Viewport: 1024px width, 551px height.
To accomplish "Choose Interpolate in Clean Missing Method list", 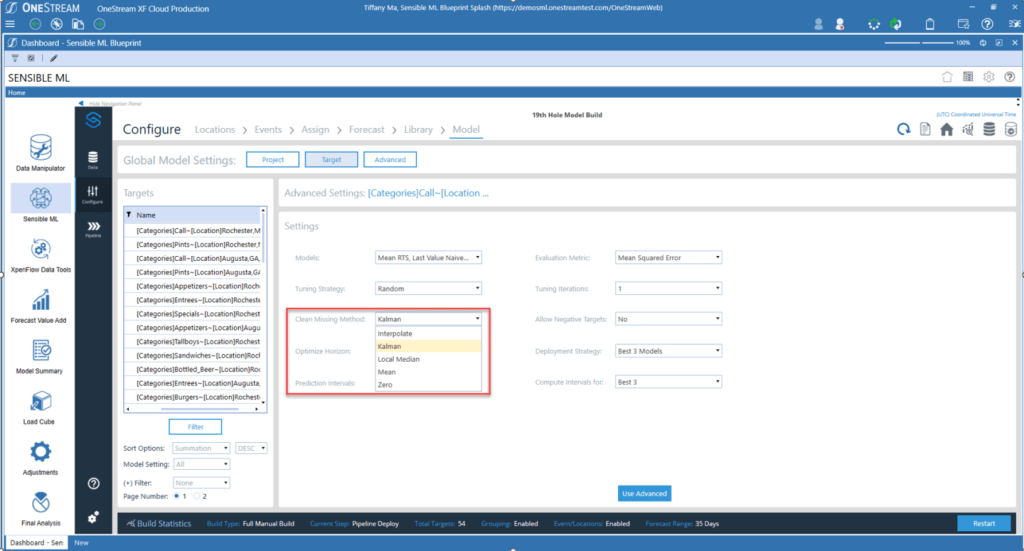I will (428, 334).
